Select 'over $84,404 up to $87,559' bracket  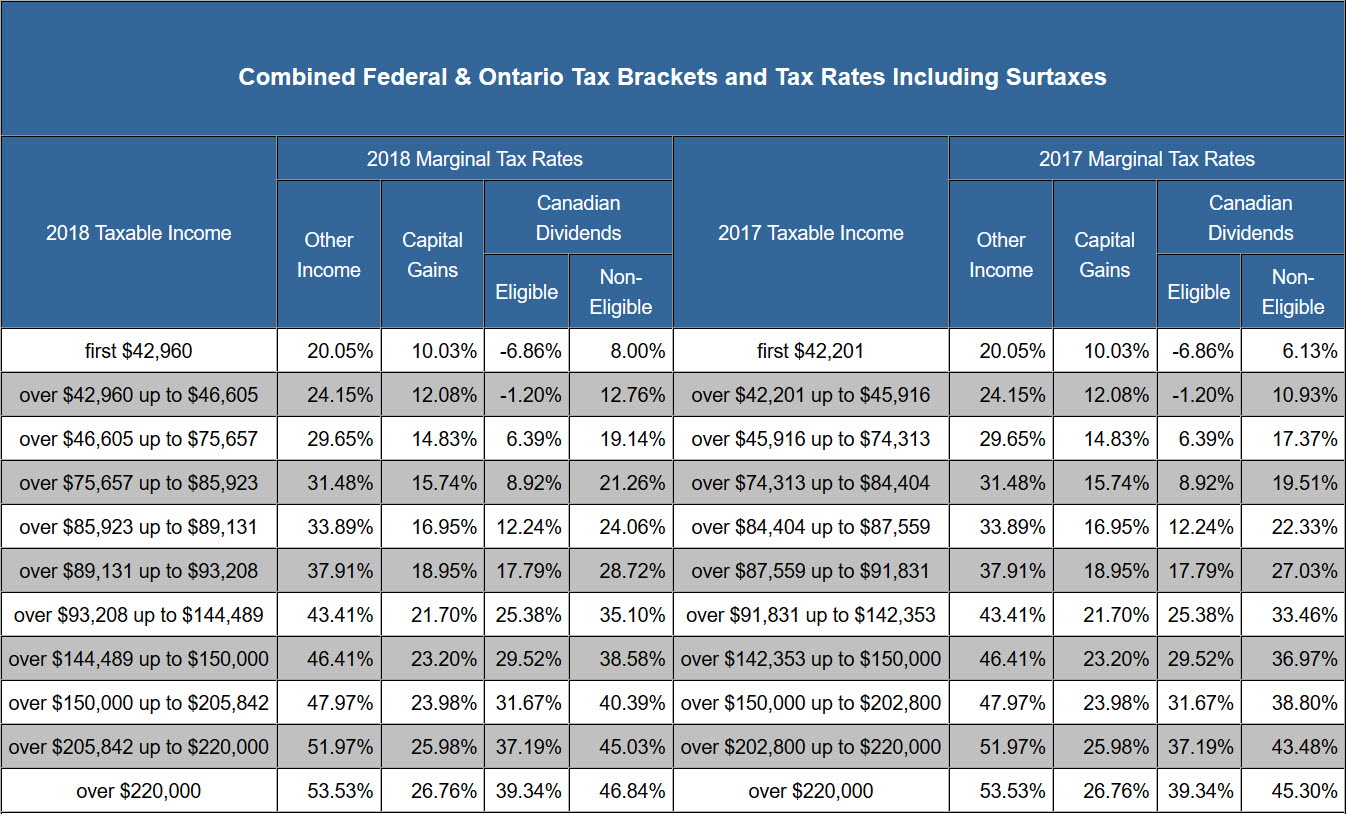coord(810,526)
